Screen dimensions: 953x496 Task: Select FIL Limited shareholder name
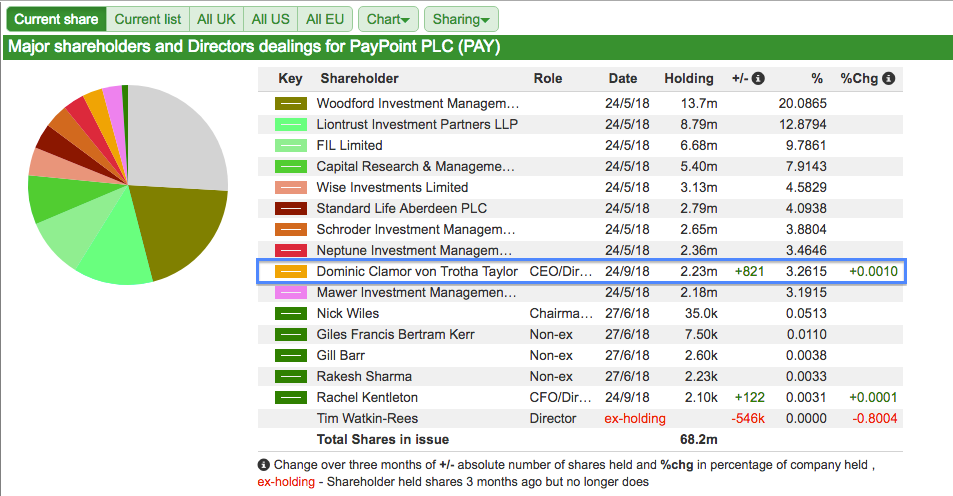point(349,145)
